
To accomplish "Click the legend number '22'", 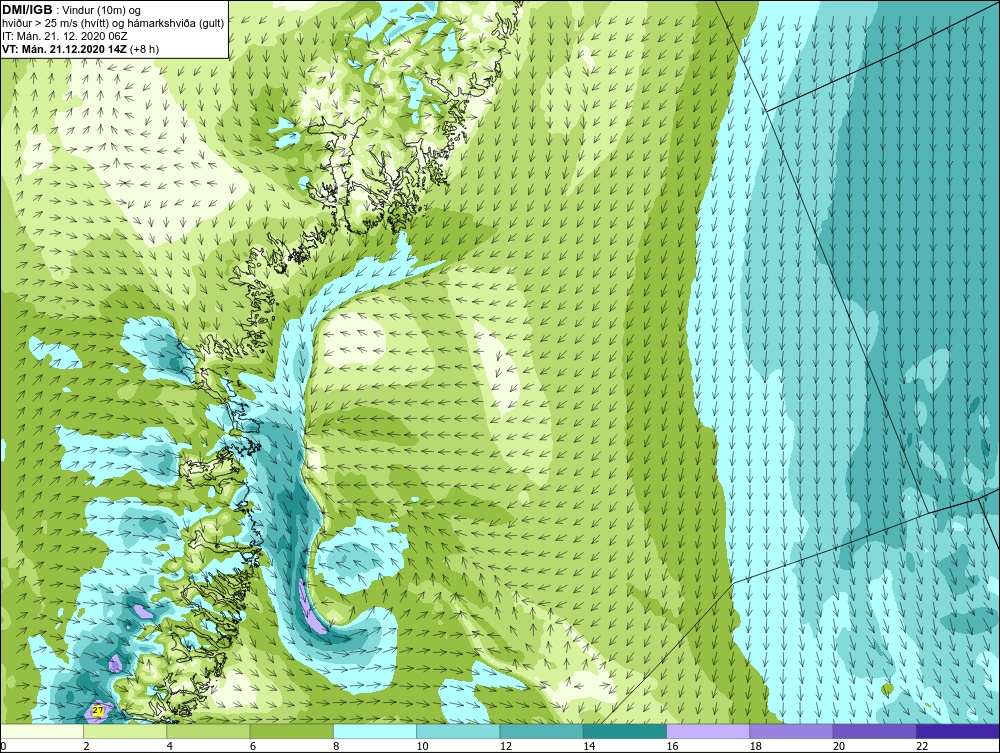I will [922, 747].
